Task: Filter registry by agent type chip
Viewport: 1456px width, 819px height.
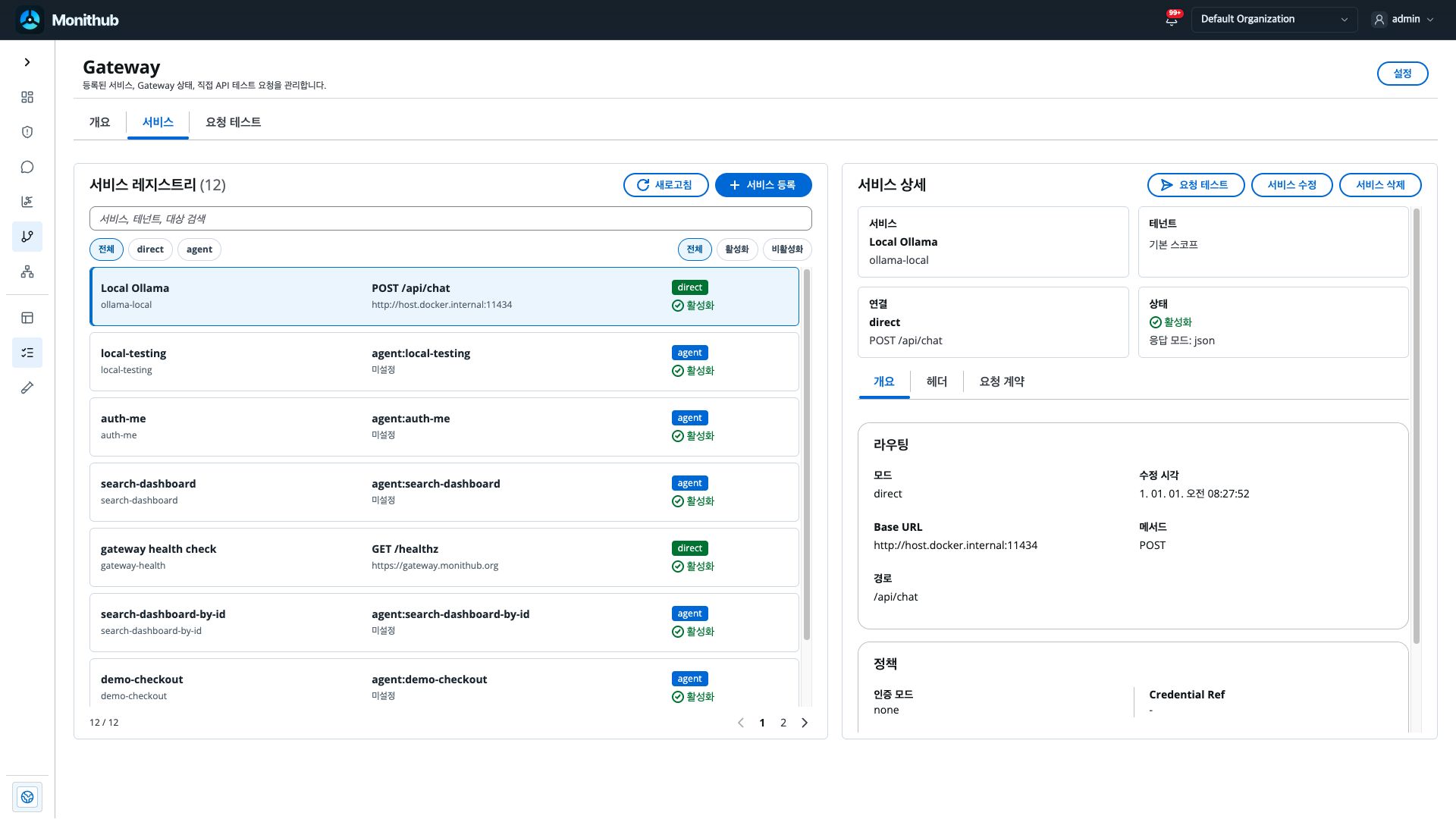Action: click(x=199, y=249)
